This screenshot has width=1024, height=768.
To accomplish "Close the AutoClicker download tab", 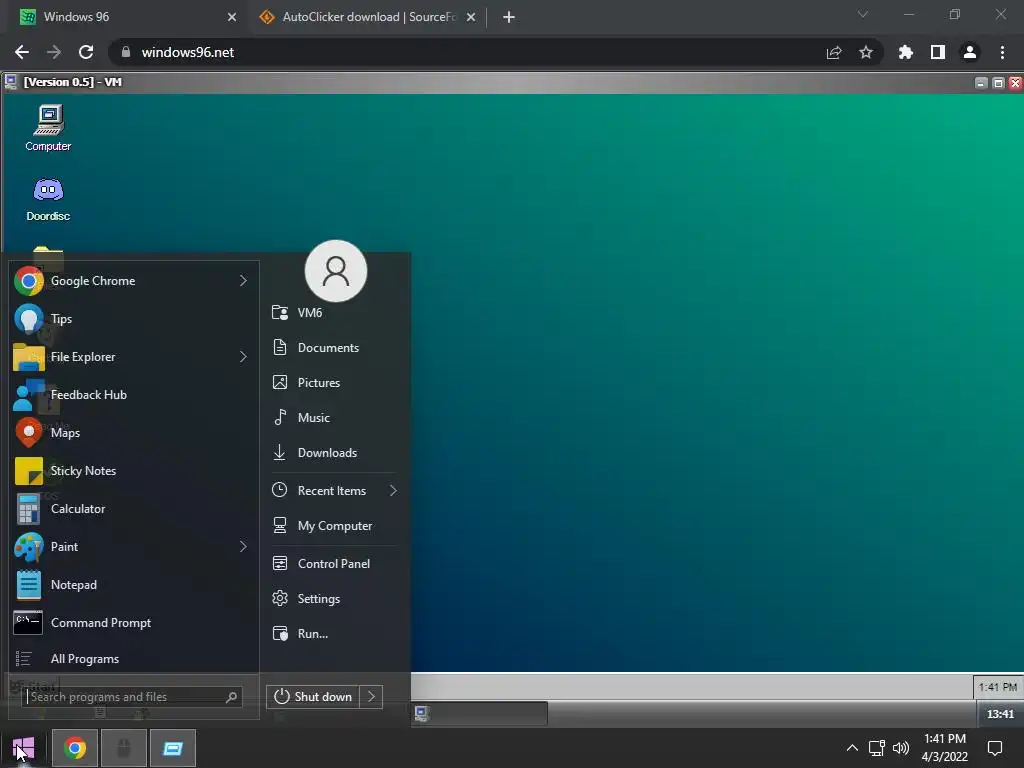I will (x=471, y=17).
